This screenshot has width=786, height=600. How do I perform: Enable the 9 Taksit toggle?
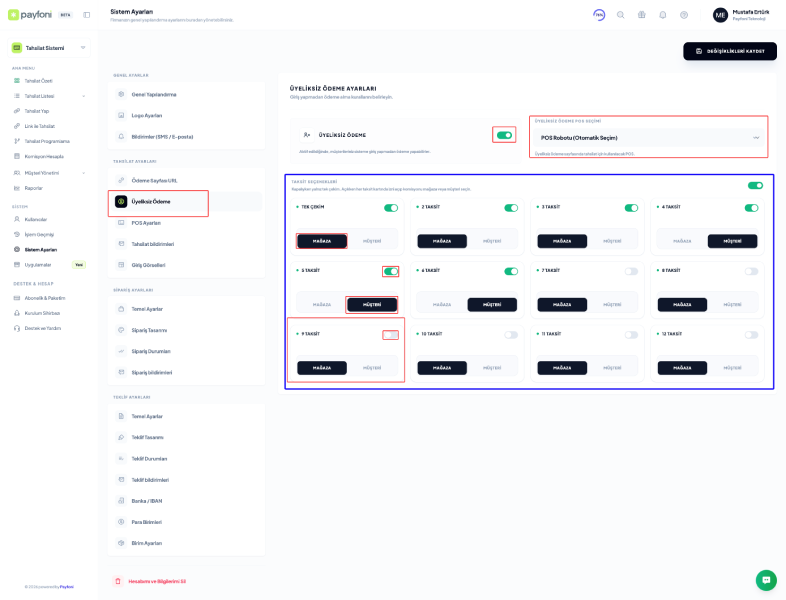[x=390, y=335]
